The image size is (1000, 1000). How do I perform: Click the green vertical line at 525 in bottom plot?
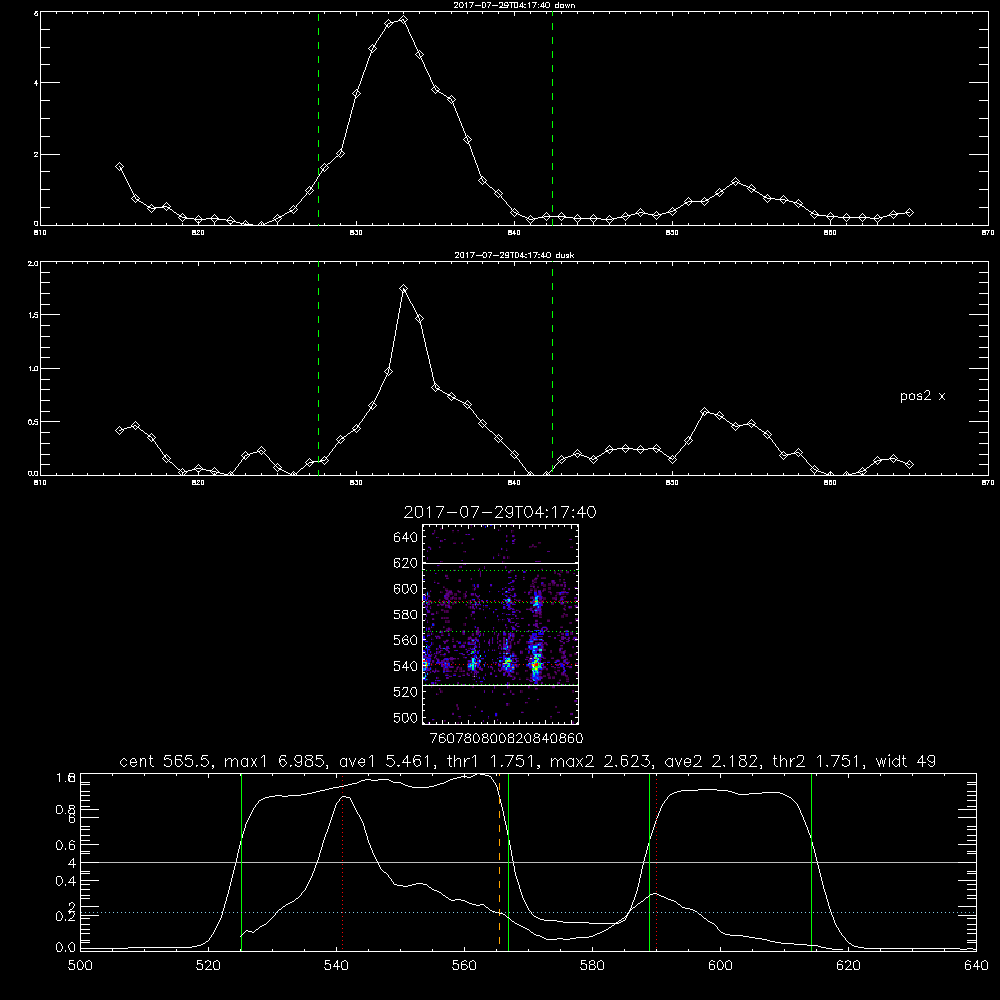coord(241,861)
